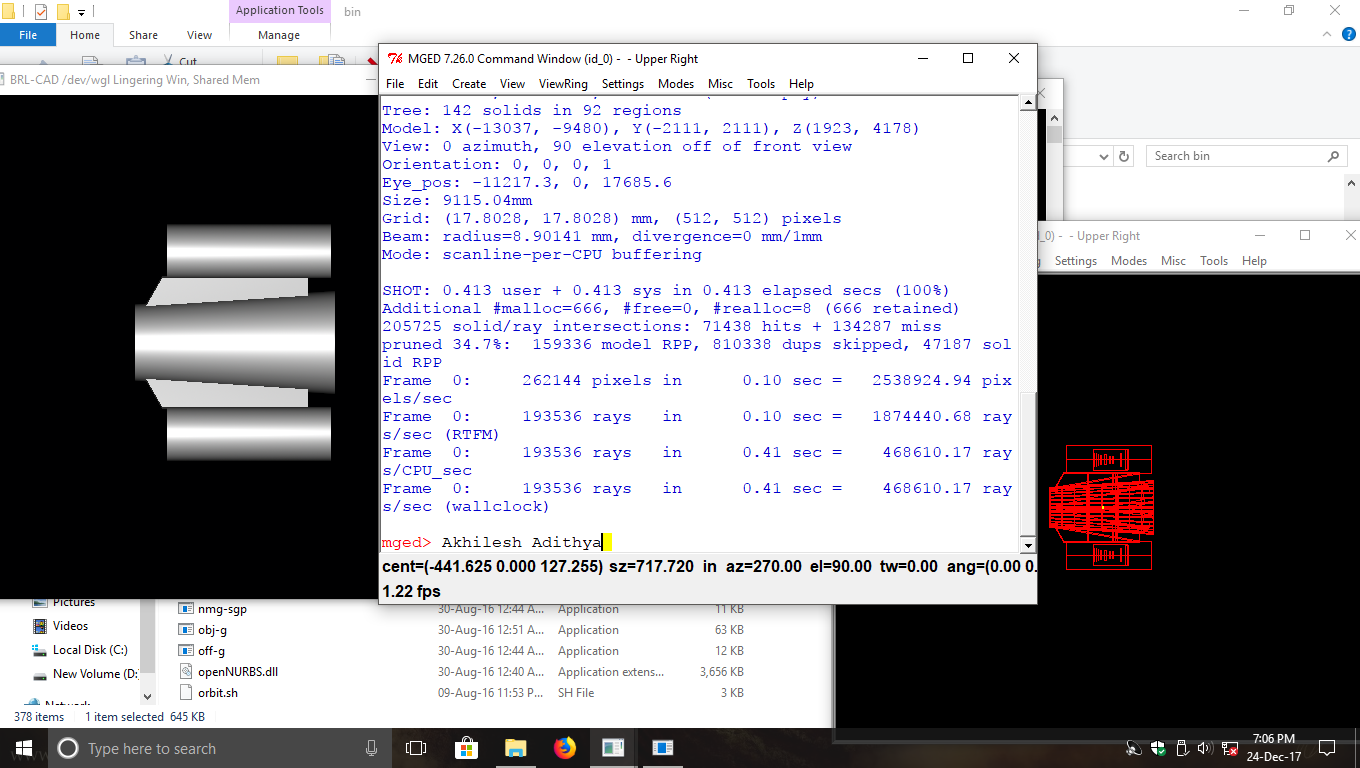This screenshot has height=768, width=1360.
Task: Open Settings menu in MGED Command Window
Action: 623,84
